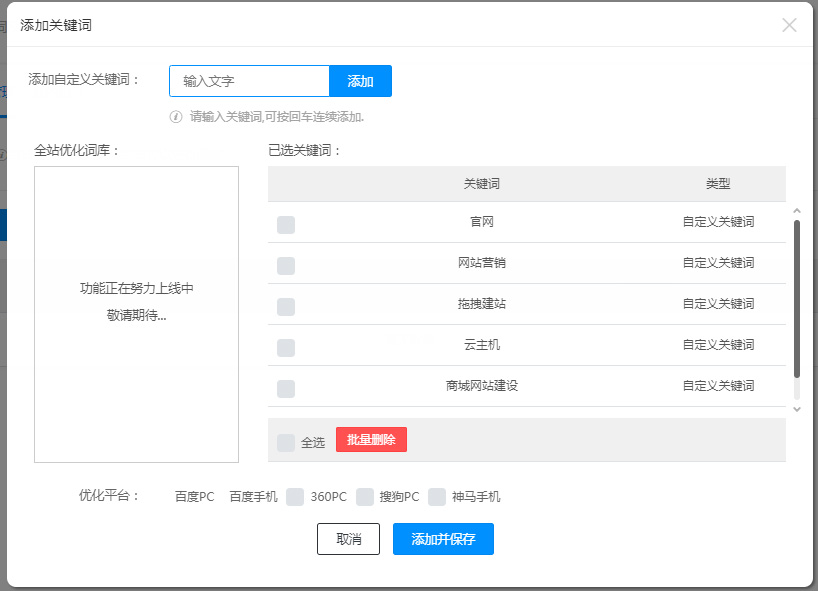Click the 输入文字 keyword input field
This screenshot has height=591, width=818.
click(248, 81)
